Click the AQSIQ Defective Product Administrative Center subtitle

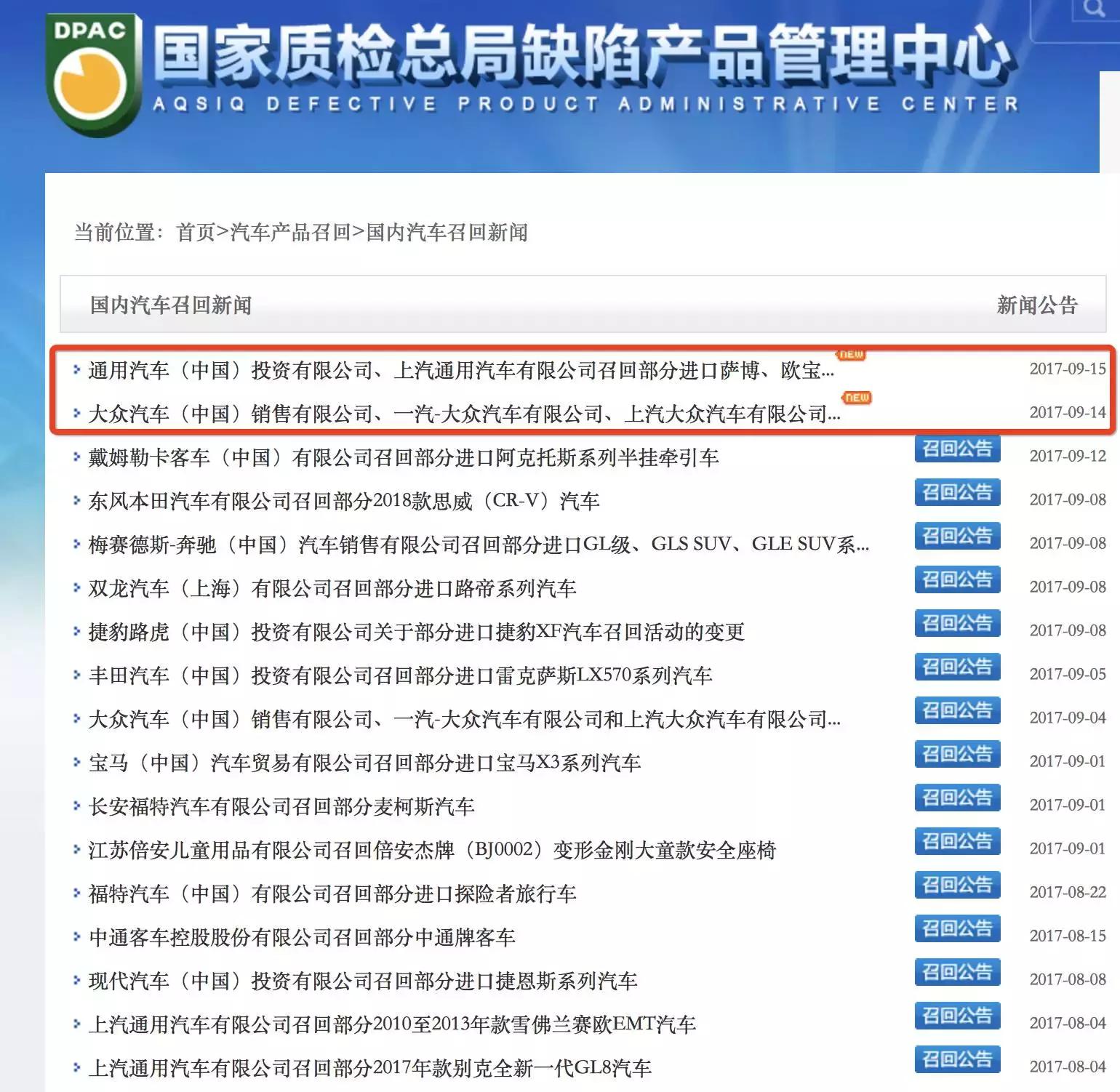click(x=585, y=105)
